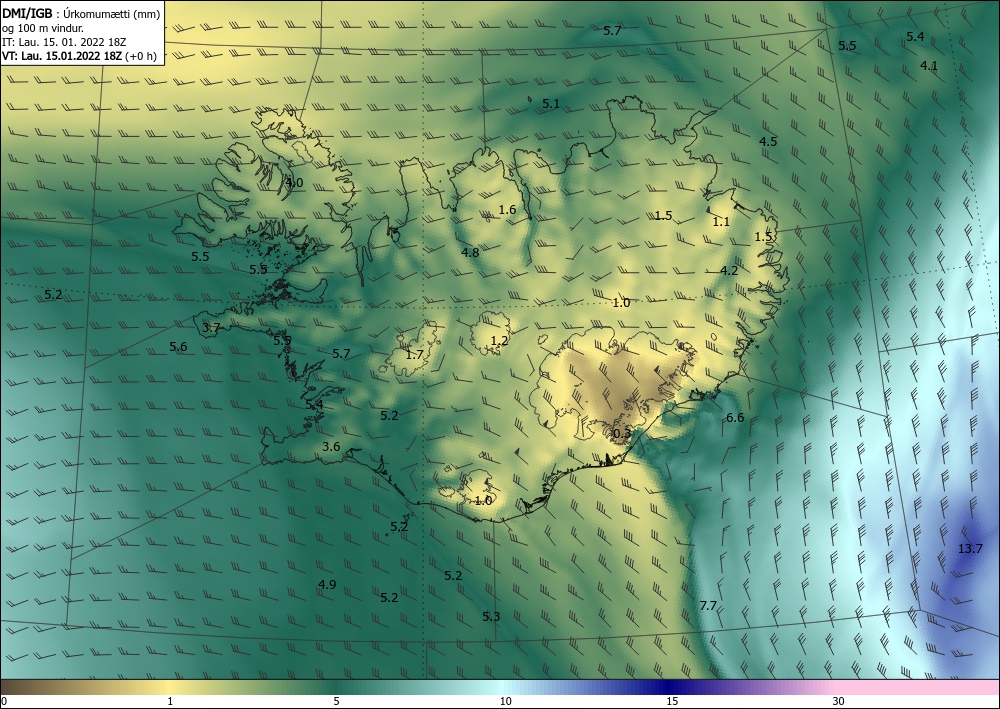1000x709 pixels.
Task: Click the 4.5 value off the northeast coast
Action: [768, 142]
